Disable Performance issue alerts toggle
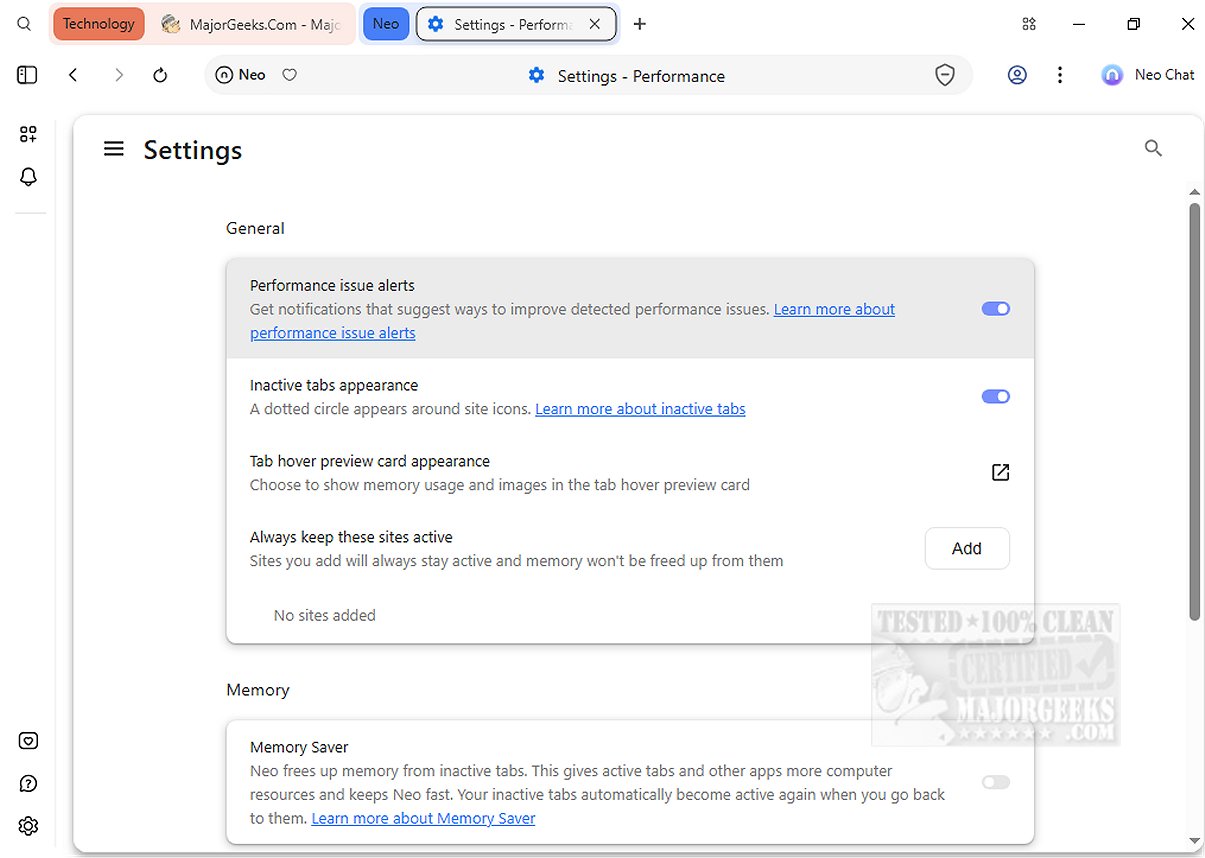The image size is (1205, 858). click(x=996, y=309)
